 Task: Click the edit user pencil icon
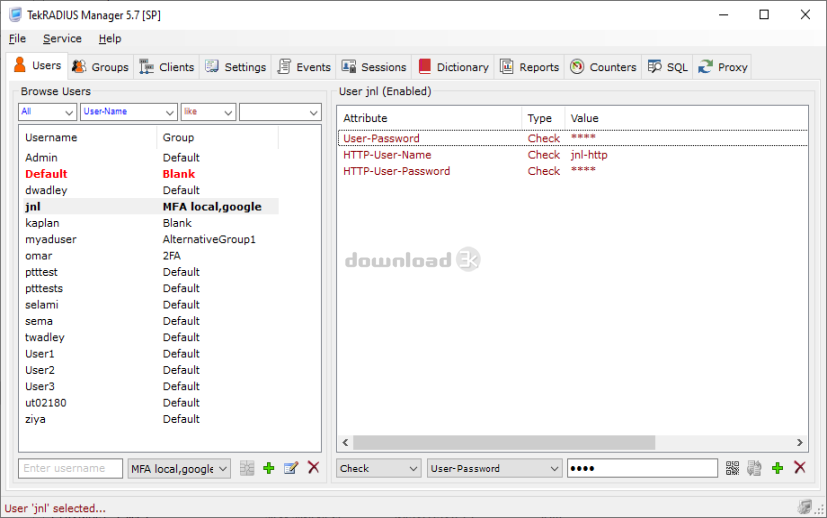pos(291,468)
